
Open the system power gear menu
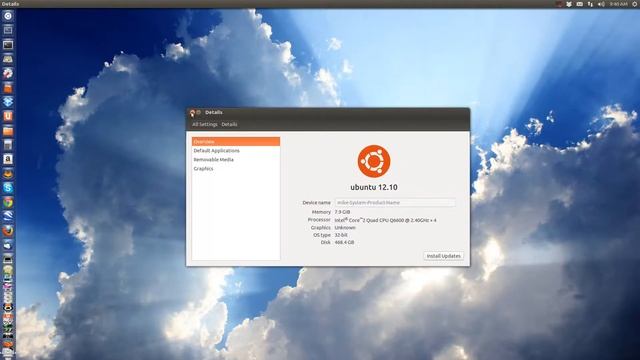635,4
